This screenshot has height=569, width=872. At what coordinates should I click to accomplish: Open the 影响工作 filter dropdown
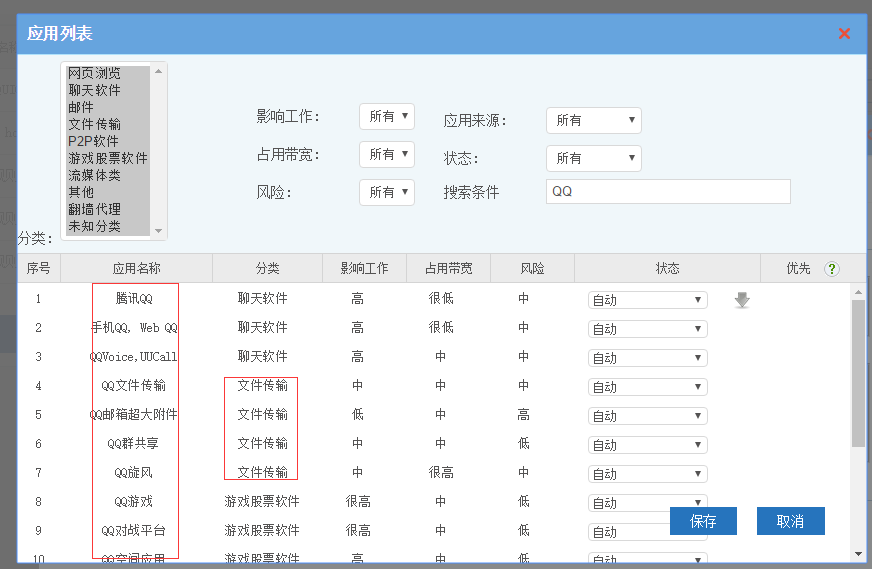click(386, 117)
